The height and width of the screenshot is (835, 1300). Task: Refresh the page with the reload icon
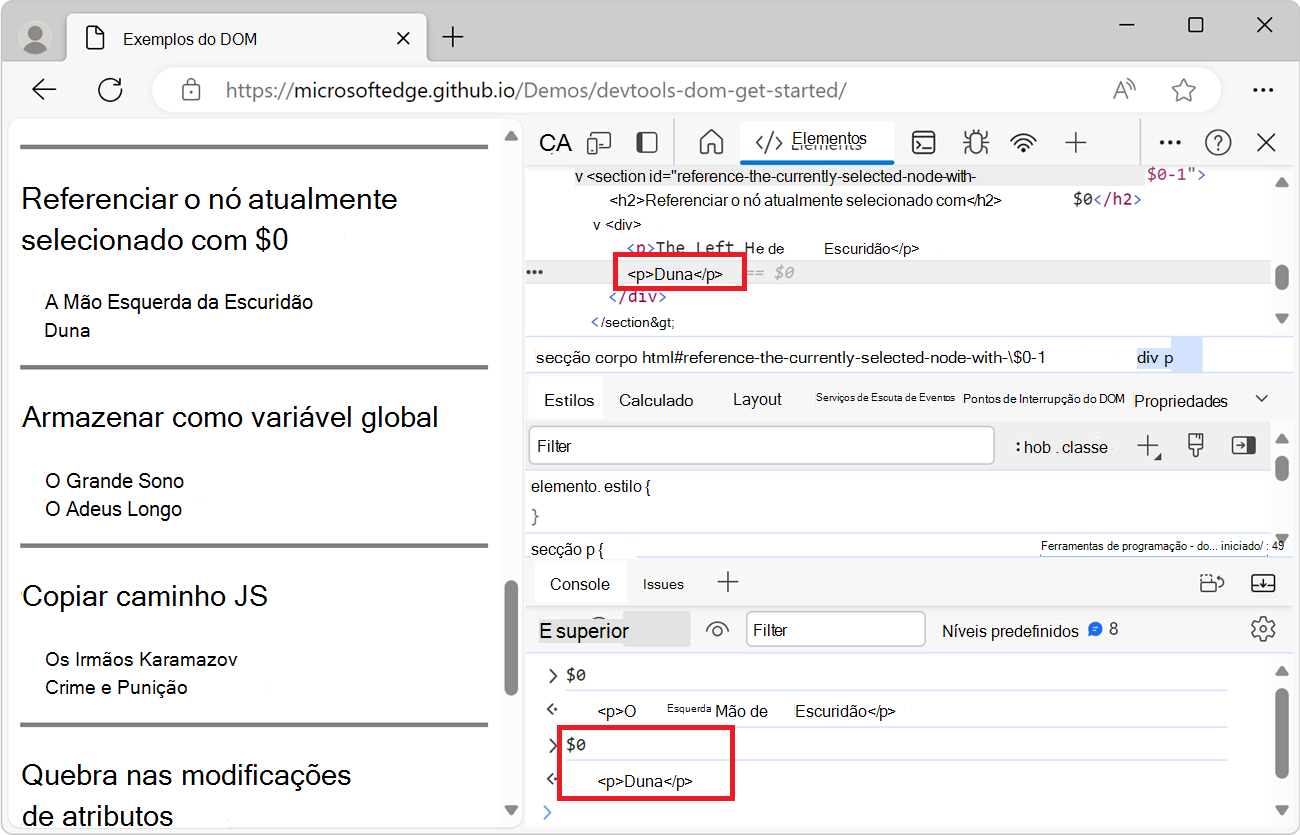click(110, 90)
